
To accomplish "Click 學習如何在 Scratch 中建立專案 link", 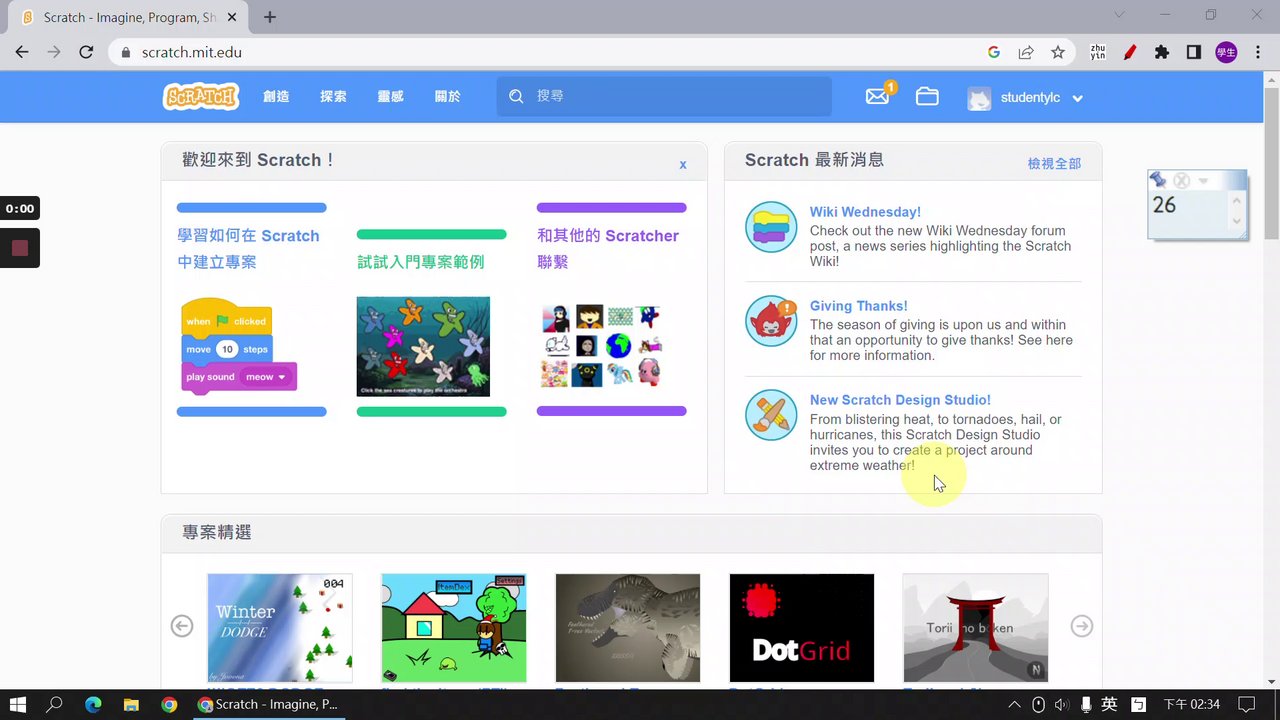I will pyautogui.click(x=248, y=249).
